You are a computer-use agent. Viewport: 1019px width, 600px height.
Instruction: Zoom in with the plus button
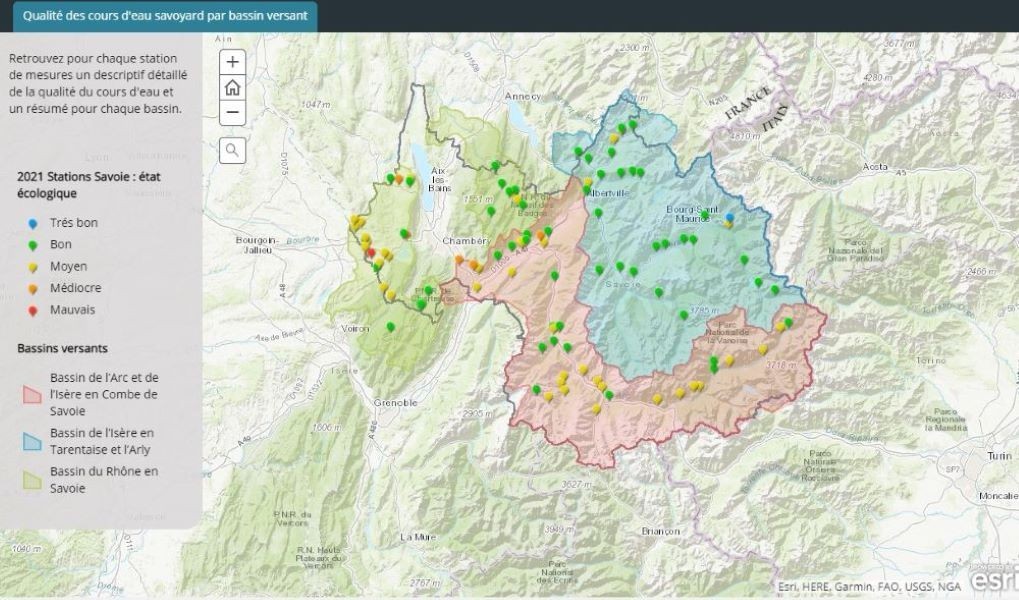point(233,62)
